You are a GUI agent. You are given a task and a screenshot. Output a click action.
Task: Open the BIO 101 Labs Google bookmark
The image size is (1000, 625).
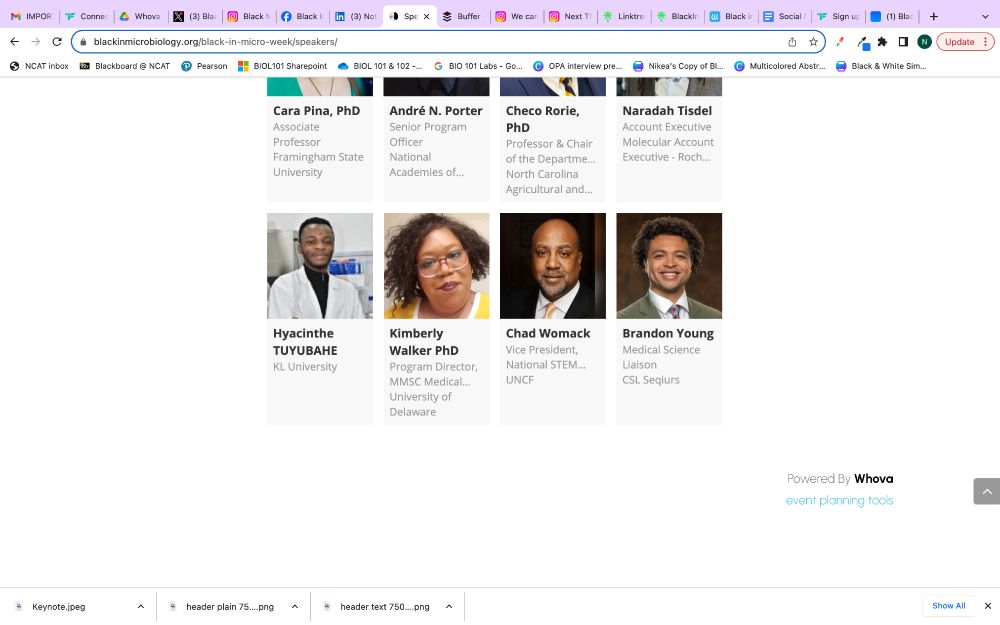click(478, 66)
